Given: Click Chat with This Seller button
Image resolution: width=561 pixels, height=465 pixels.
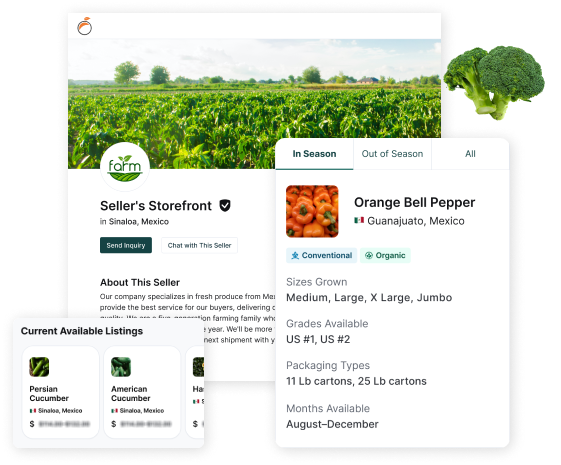Looking at the screenshot, I should click(199, 245).
